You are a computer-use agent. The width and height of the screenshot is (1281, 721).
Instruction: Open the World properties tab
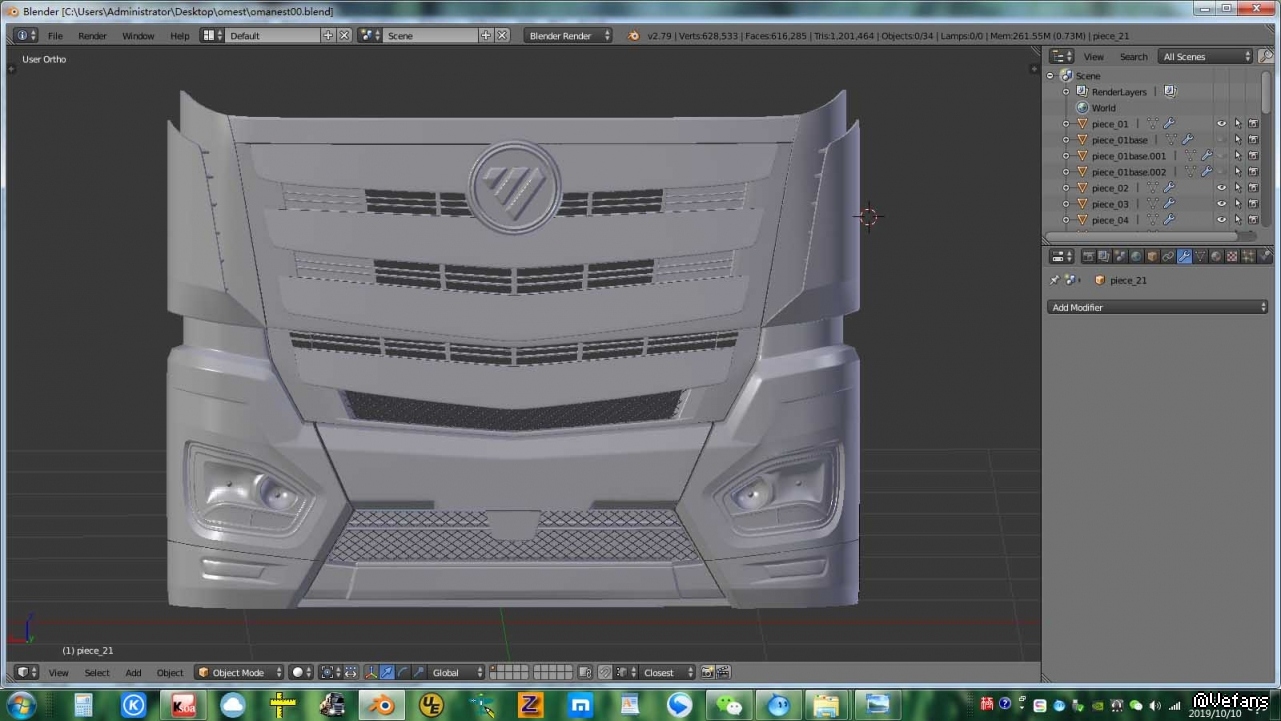tap(1136, 257)
